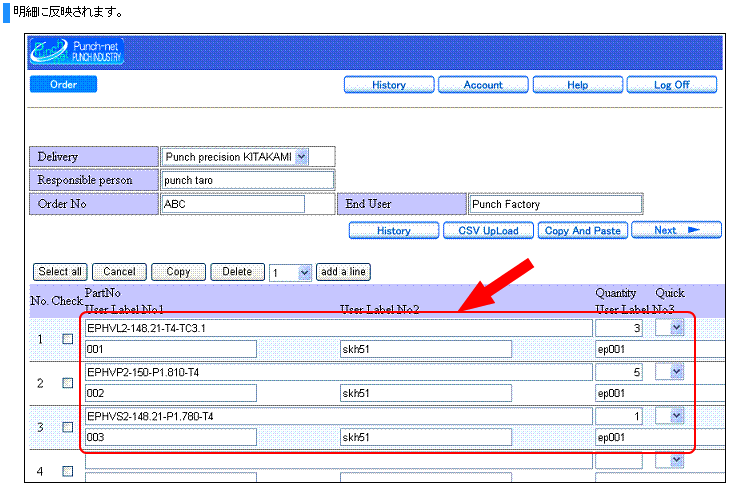Open the Order tab
The image size is (729, 487).
click(x=63, y=84)
